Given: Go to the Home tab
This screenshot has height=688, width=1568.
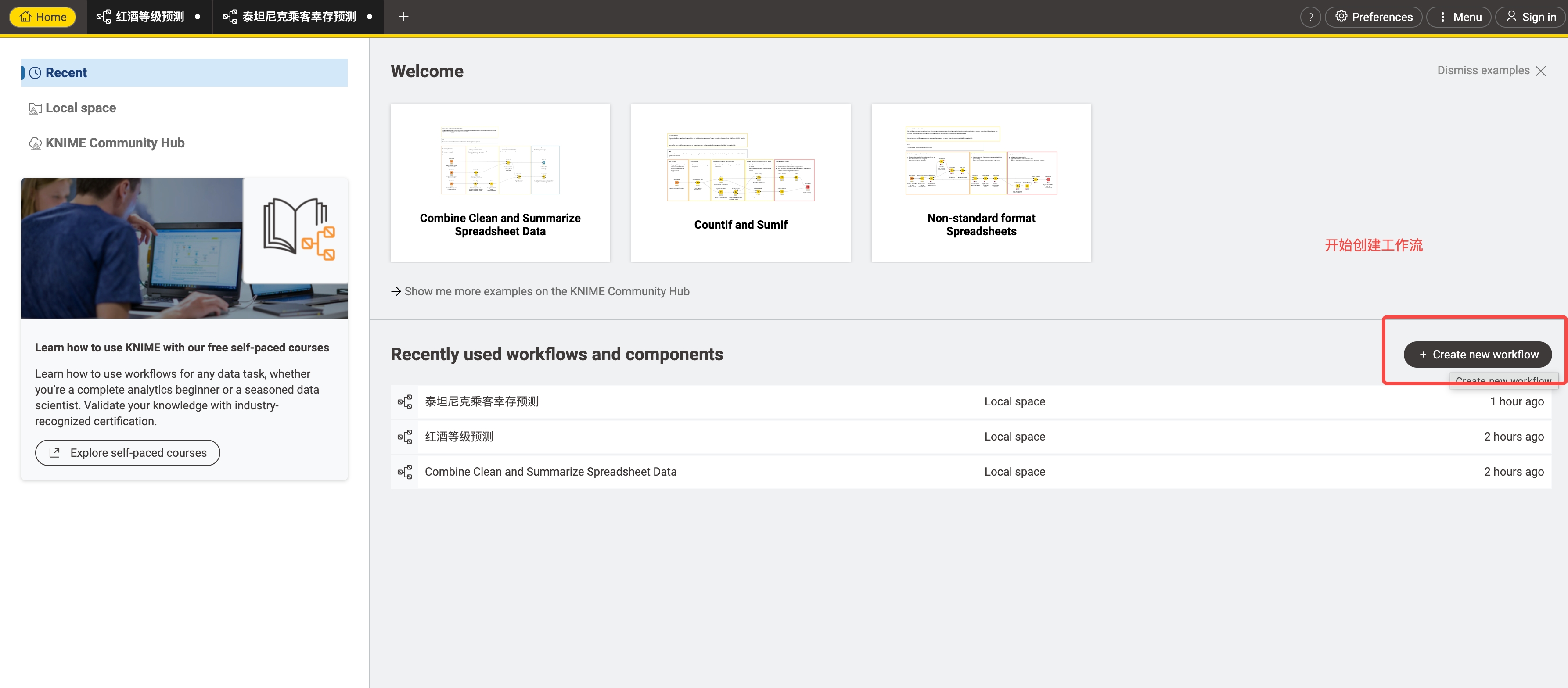Looking at the screenshot, I should tap(43, 17).
